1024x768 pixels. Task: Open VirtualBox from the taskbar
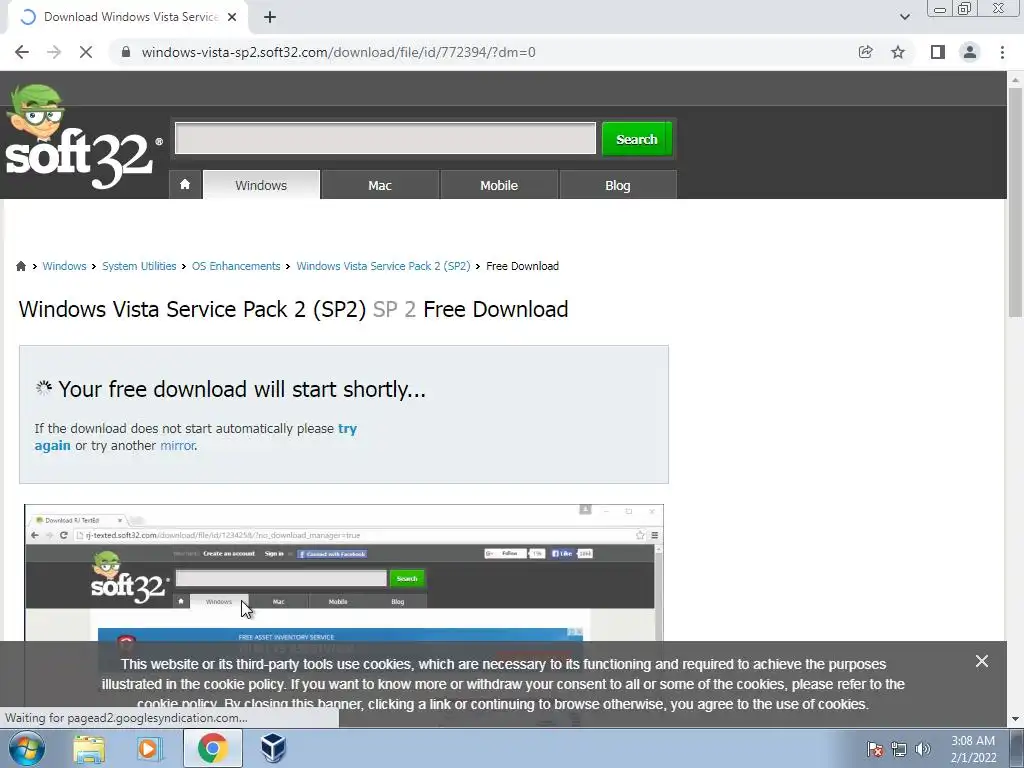click(x=274, y=748)
